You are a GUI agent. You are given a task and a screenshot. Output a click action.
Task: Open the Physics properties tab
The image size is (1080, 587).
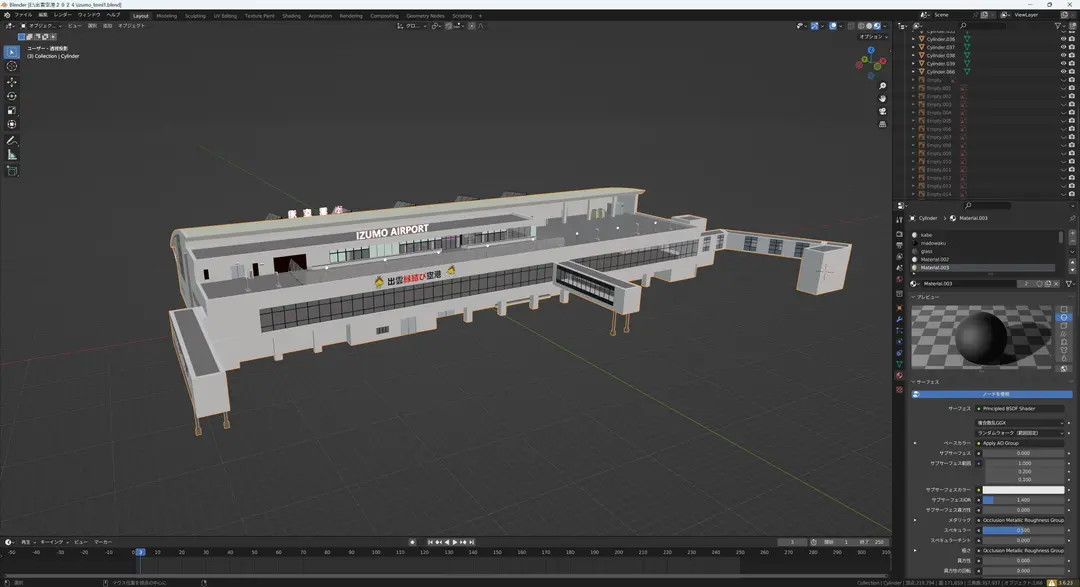pyautogui.click(x=899, y=341)
